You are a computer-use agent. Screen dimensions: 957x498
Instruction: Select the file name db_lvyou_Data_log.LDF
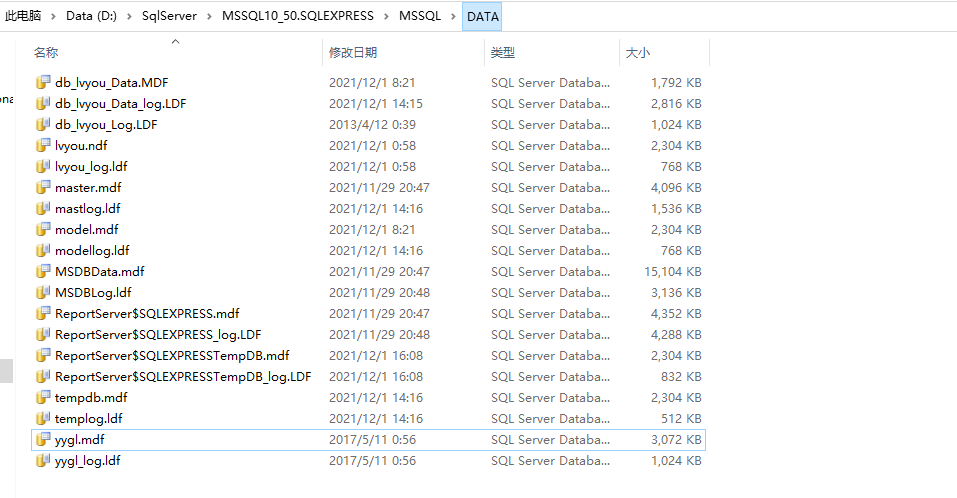pyautogui.click(x=121, y=104)
